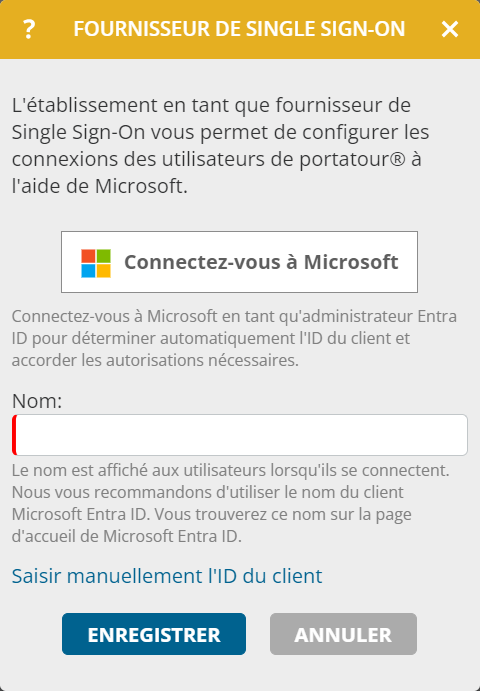Click the Connectez-vous à Microsoft button text
This screenshot has height=691, width=480.
(261, 262)
